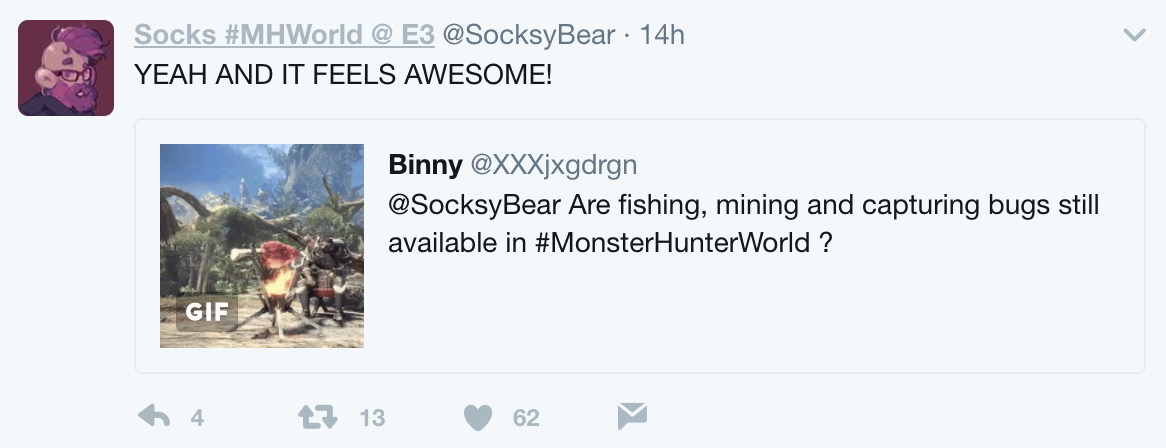This screenshot has height=448, width=1166.
Task: Click the "YEAH AND IT FEELS AWESOME!" tweet text
Action: pyautogui.click(x=343, y=75)
